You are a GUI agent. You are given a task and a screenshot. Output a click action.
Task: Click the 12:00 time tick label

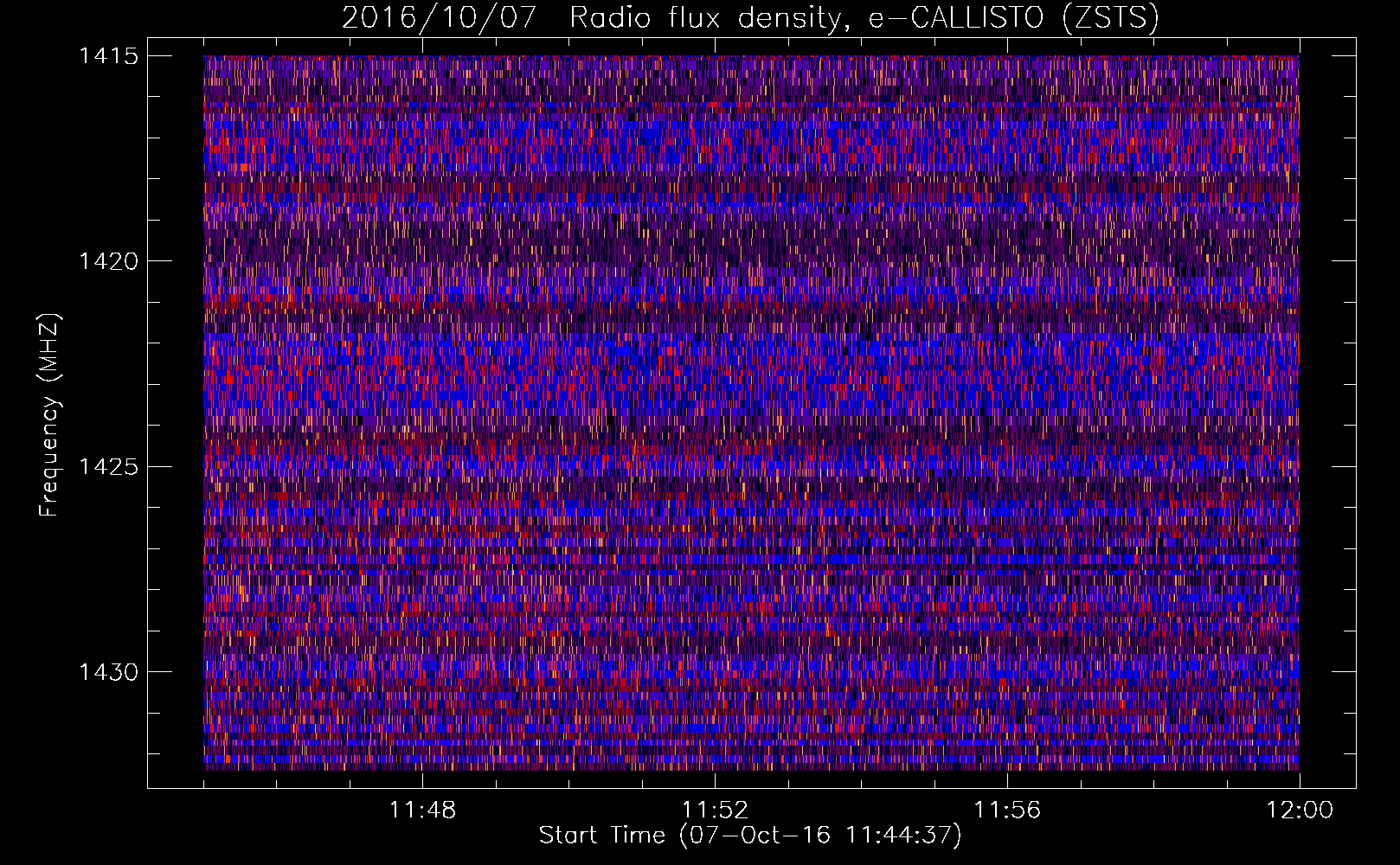1300,811
